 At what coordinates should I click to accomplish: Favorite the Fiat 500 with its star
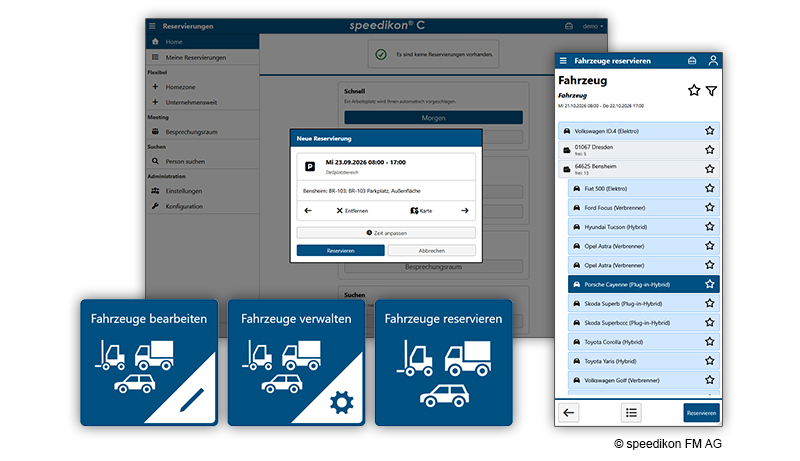pos(710,188)
